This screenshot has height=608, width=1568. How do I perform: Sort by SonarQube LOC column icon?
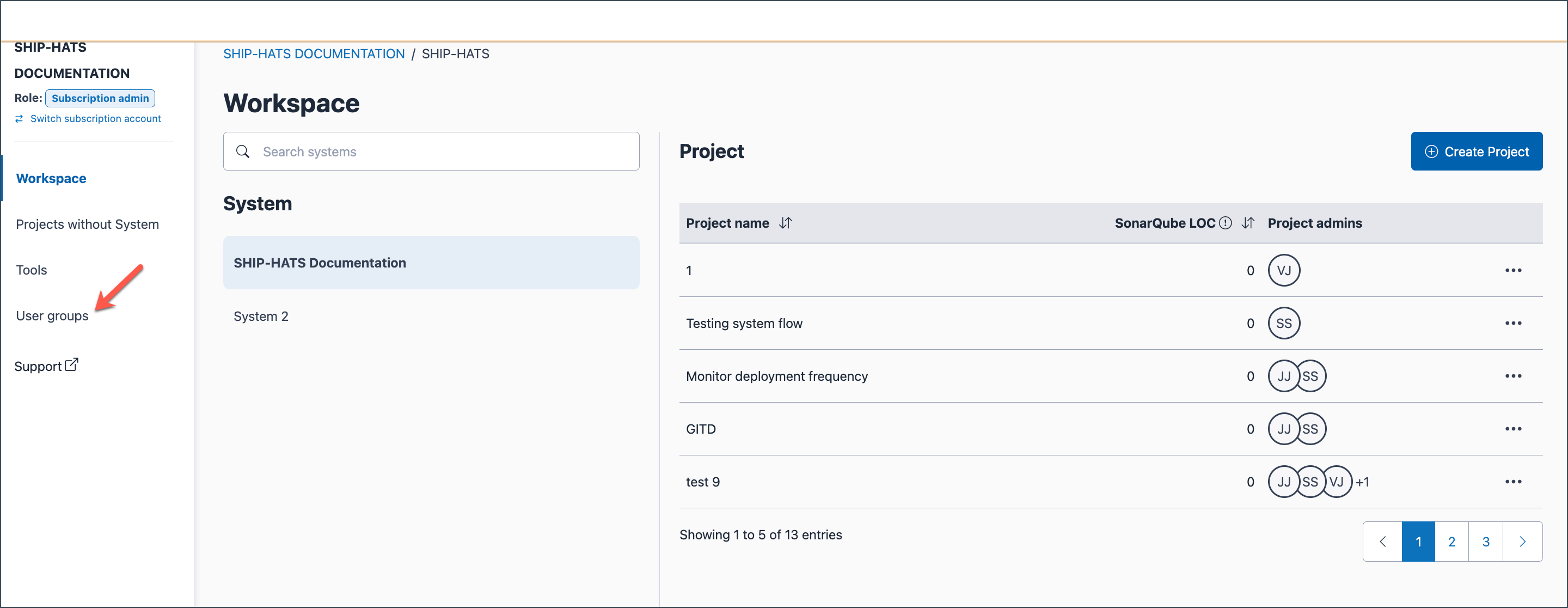[1248, 223]
